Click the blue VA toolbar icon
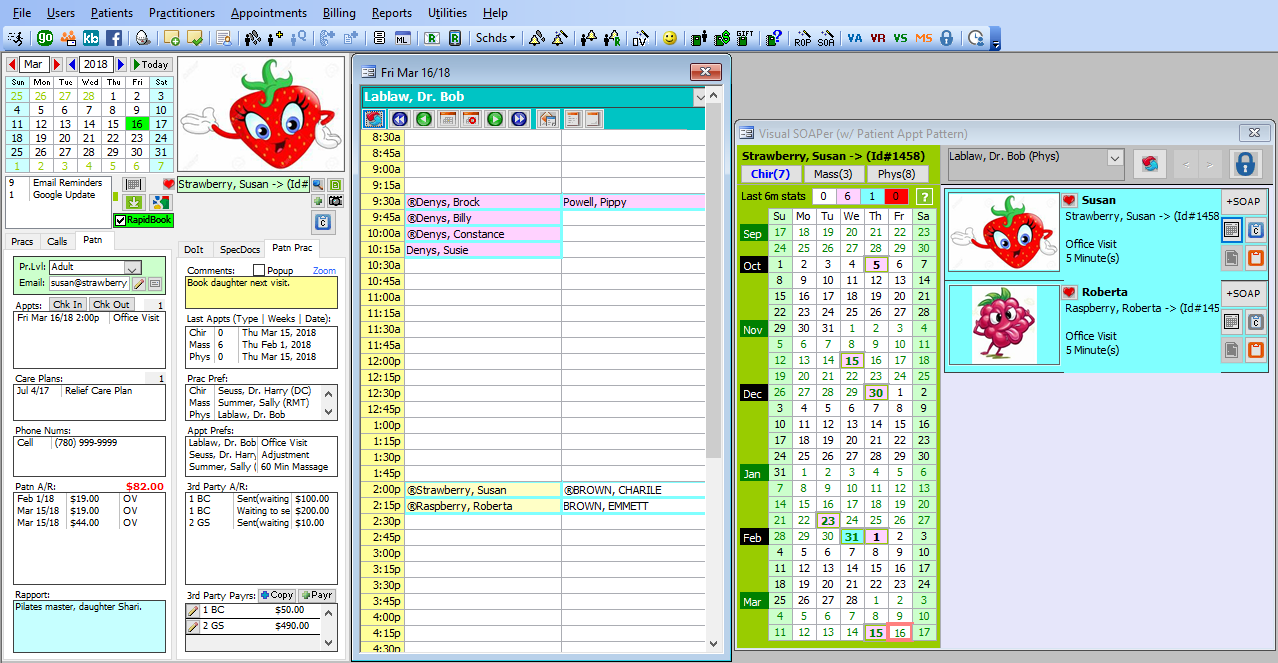Viewport: 1278px width, 663px height. coord(854,38)
